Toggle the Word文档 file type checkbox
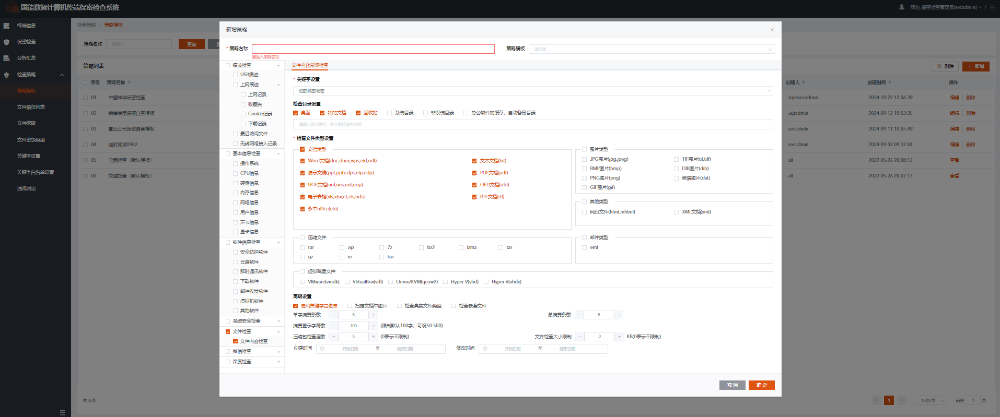This screenshot has width=1000, height=417. click(302, 160)
